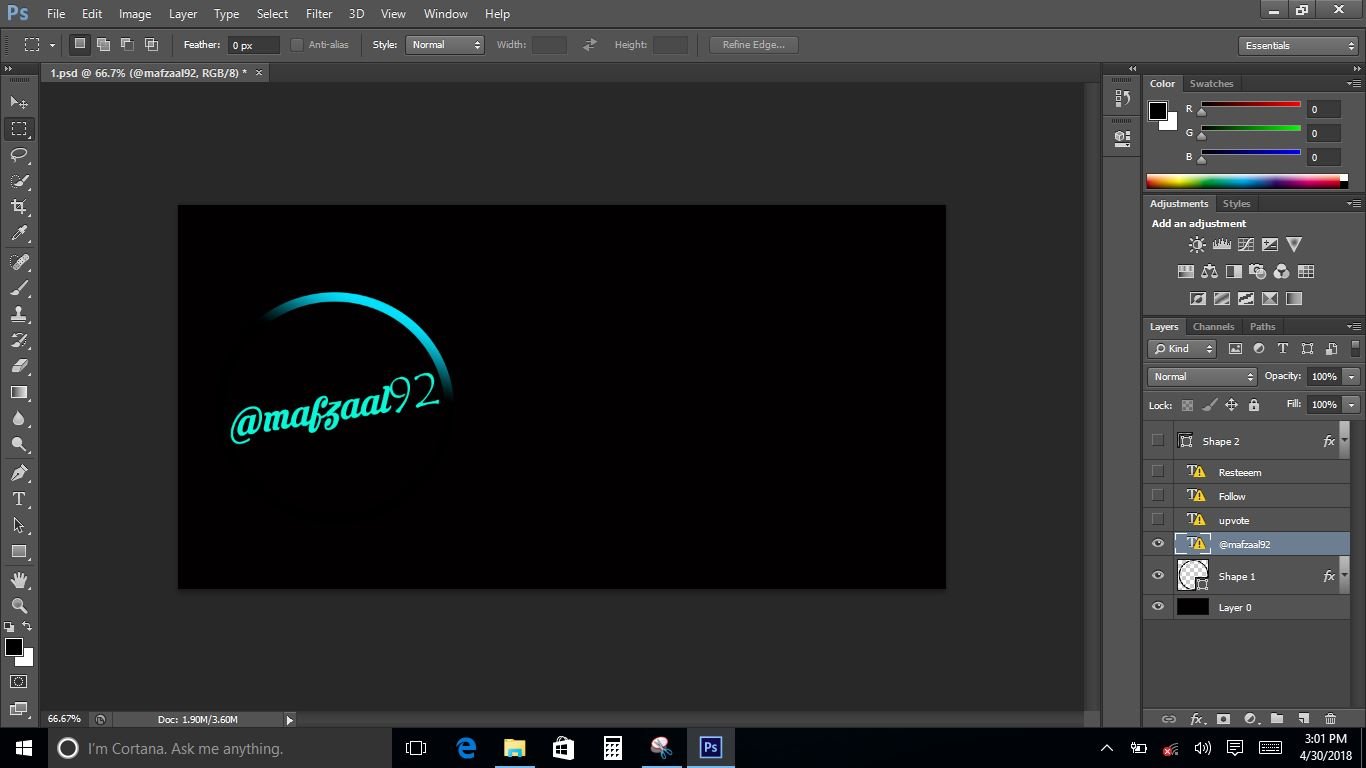
Task: Select the History Brush tool
Action: pos(19,340)
